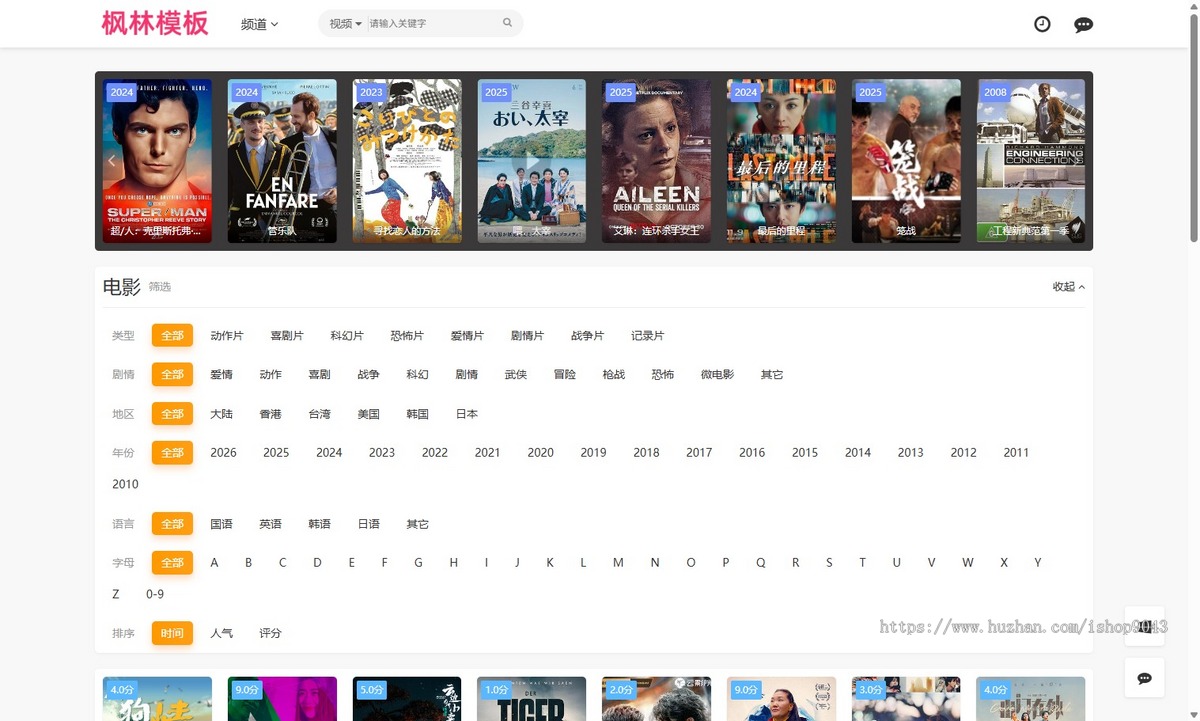
Task: Filter by letter M
Action: (x=618, y=563)
